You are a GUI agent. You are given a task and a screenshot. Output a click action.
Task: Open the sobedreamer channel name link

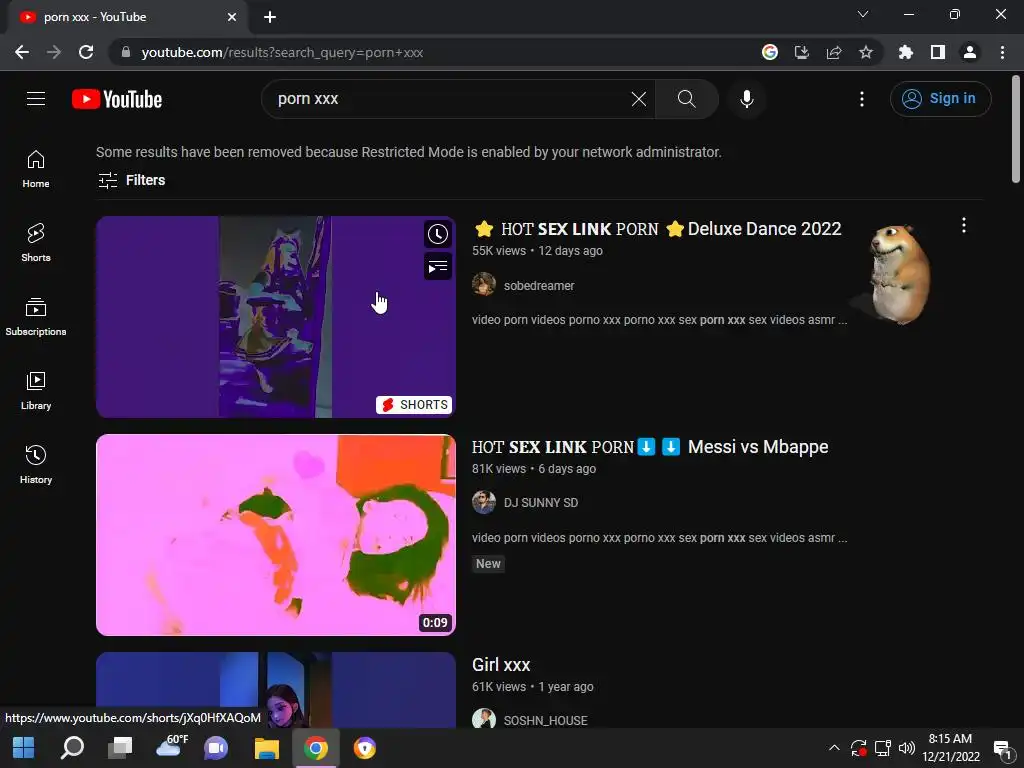[539, 285]
